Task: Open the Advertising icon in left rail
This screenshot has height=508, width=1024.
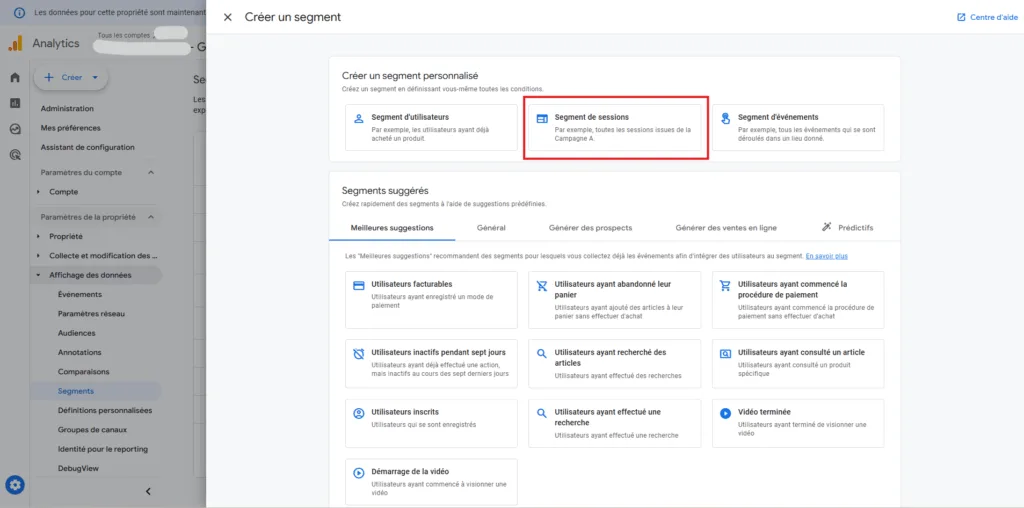Action: (x=15, y=155)
